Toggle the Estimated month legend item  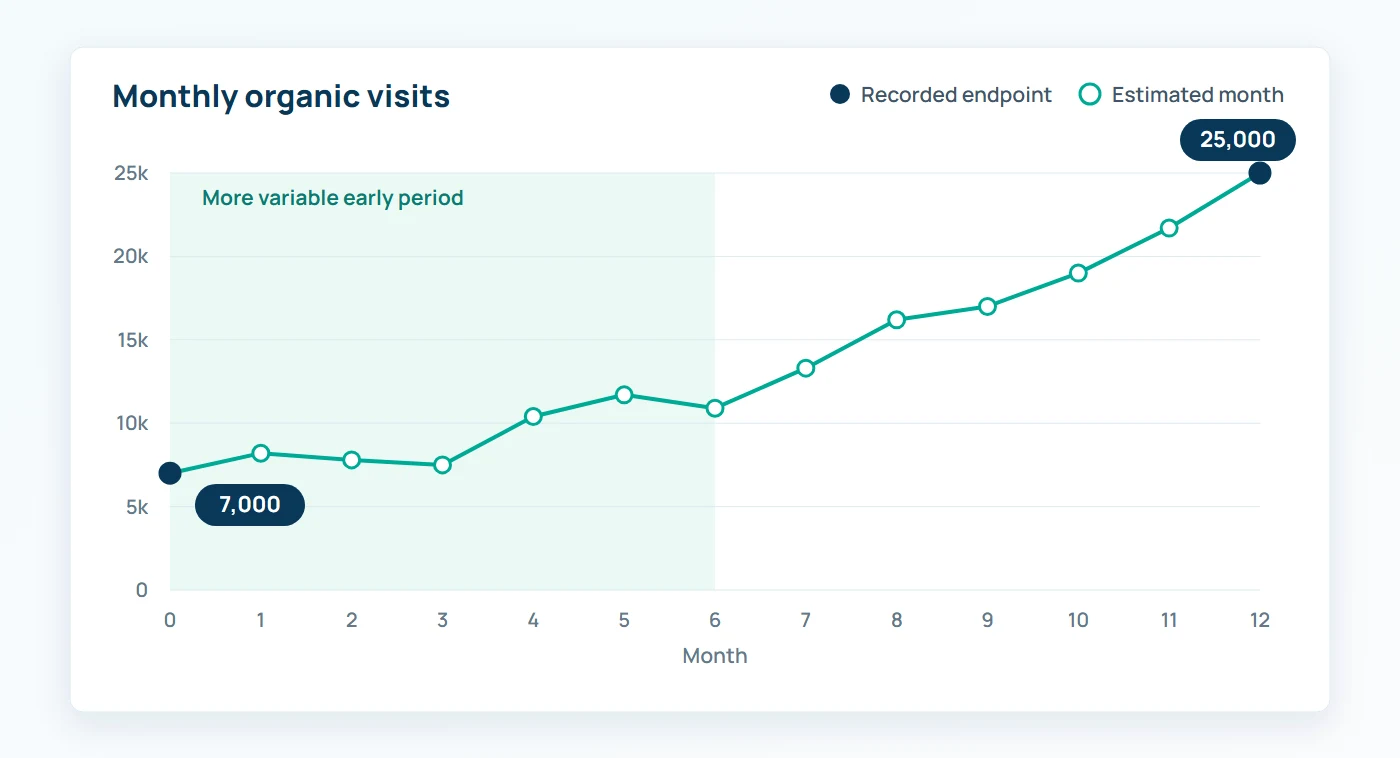click(x=1182, y=95)
